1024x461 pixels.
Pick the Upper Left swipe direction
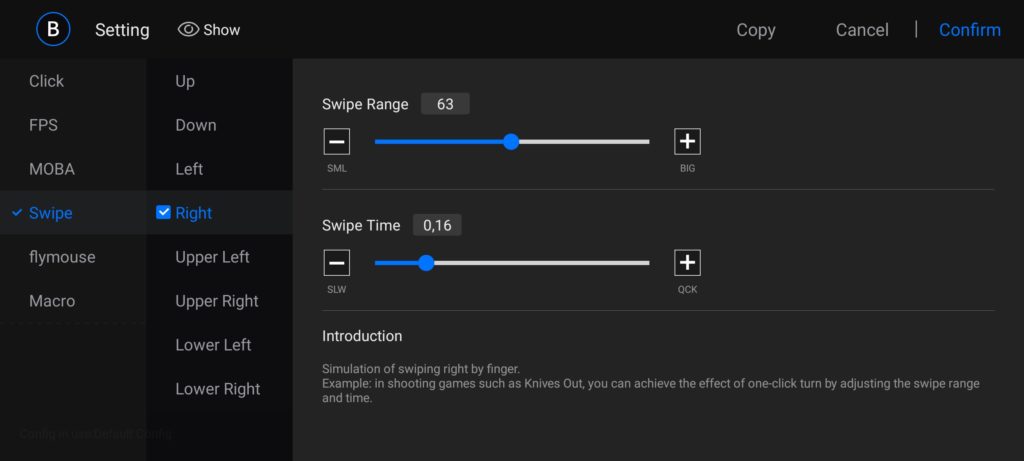click(212, 257)
